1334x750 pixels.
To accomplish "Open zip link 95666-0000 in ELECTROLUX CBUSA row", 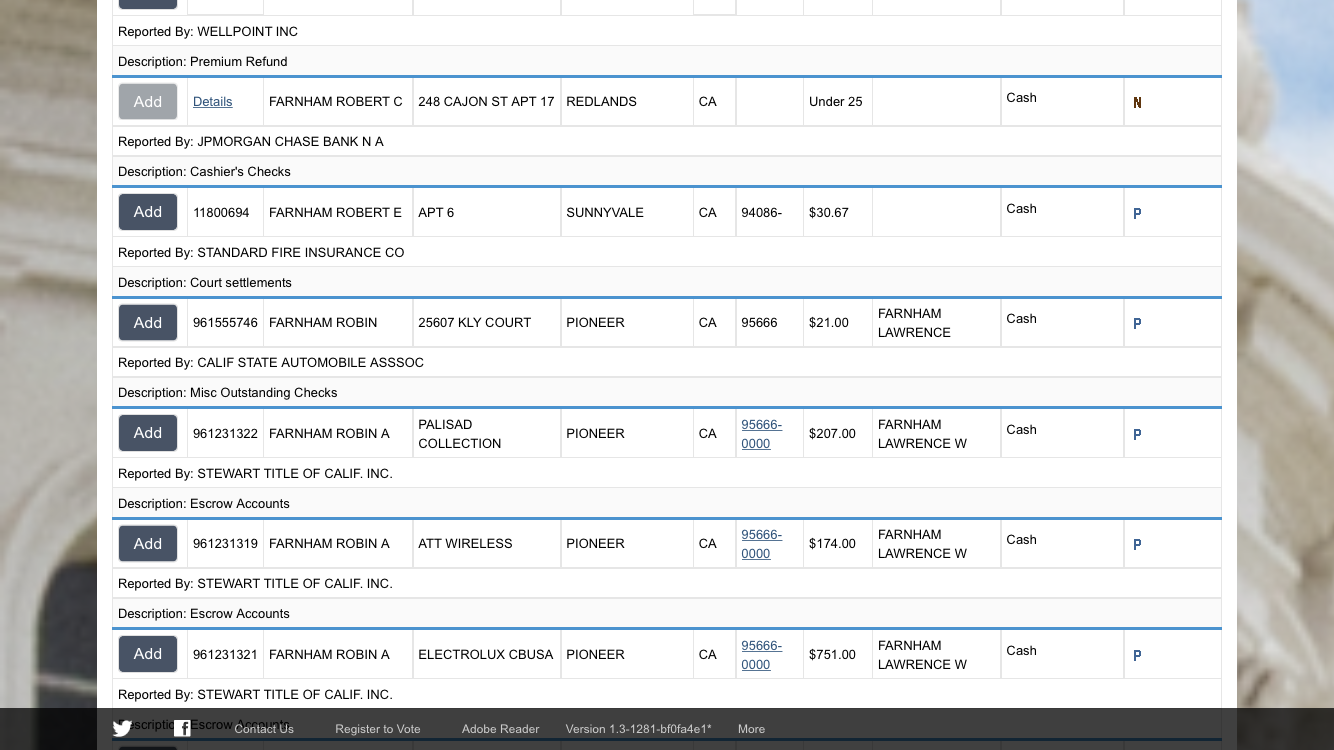I will click(x=761, y=655).
